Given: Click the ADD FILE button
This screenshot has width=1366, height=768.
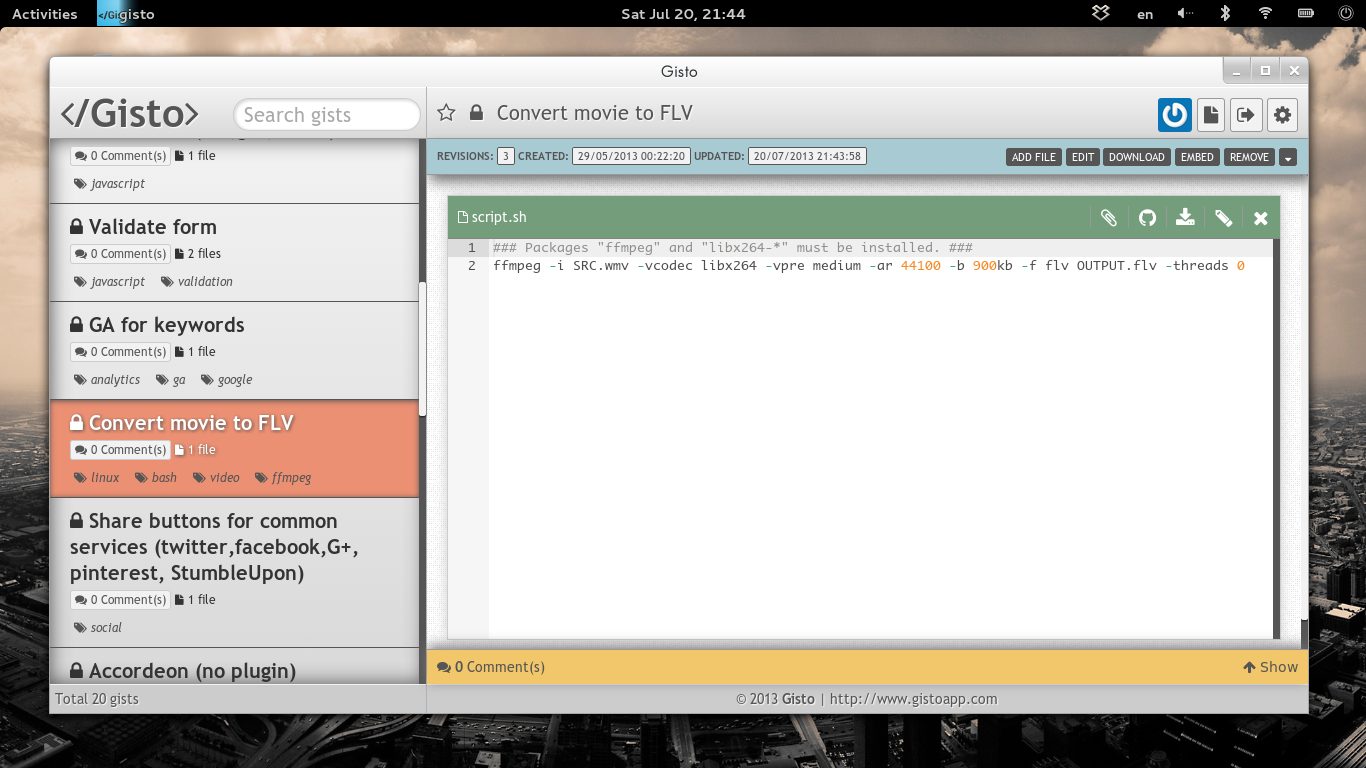Looking at the screenshot, I should pos(1034,157).
